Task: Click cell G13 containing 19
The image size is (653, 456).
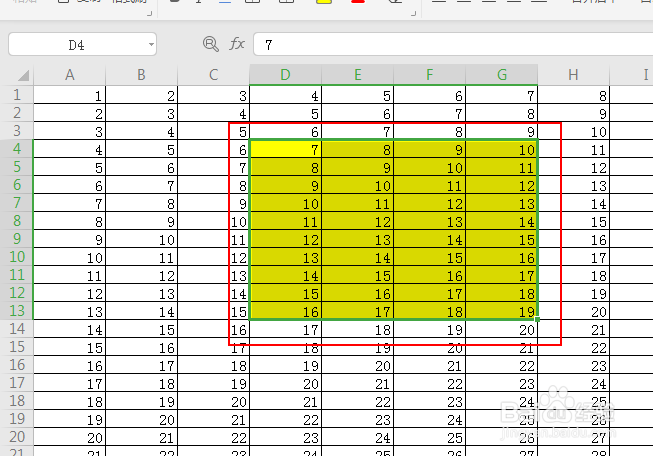Action: (x=502, y=311)
